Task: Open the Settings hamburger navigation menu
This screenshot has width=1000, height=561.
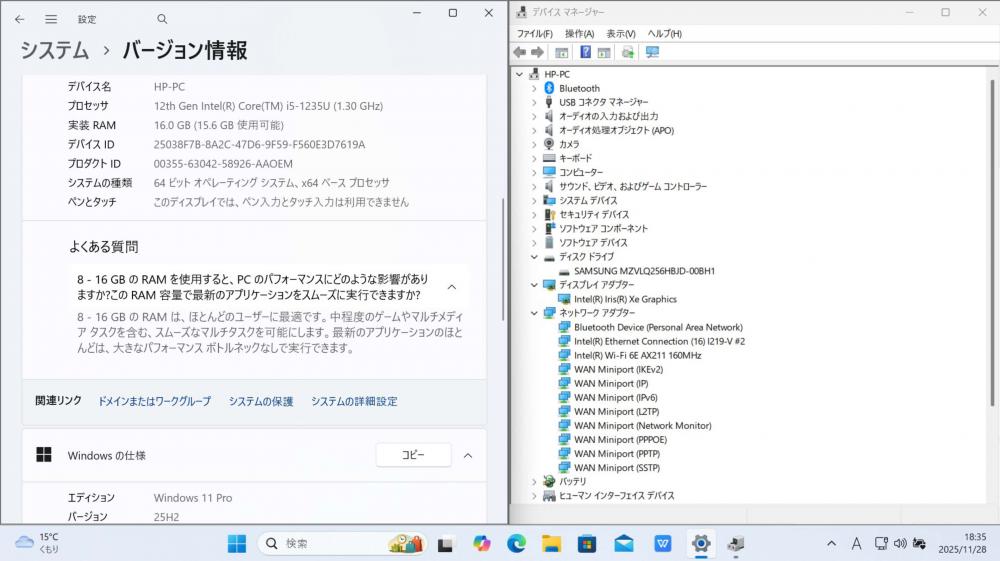Action: click(x=51, y=19)
